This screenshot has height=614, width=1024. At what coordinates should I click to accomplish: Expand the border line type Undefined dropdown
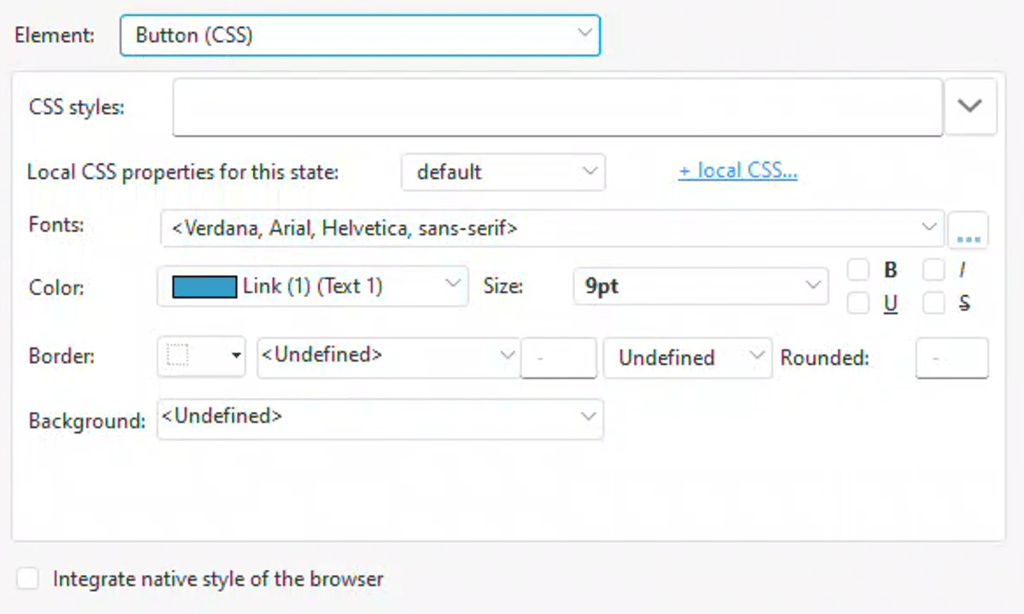click(687, 358)
